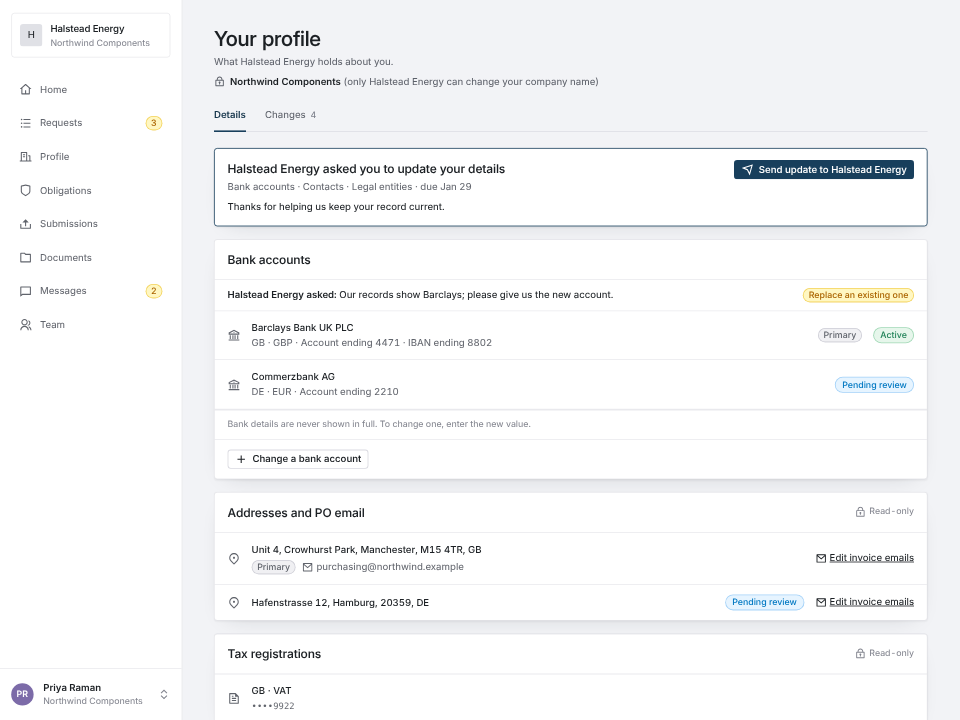This screenshot has width=960, height=720.
Task: Edit invoice emails for Crowhurst Park address
Action: pos(864,558)
